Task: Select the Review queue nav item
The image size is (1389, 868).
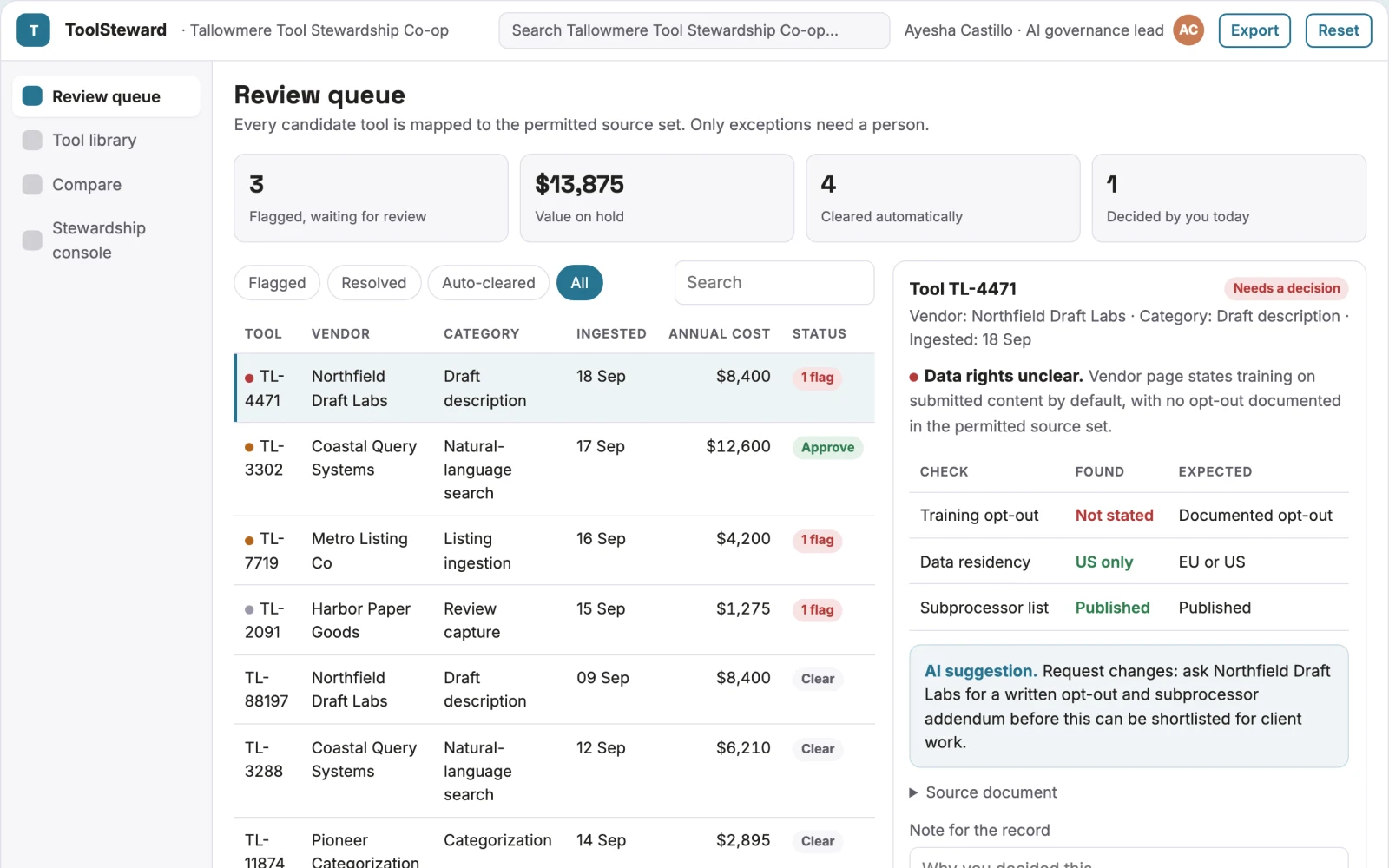Action: click(x=106, y=96)
